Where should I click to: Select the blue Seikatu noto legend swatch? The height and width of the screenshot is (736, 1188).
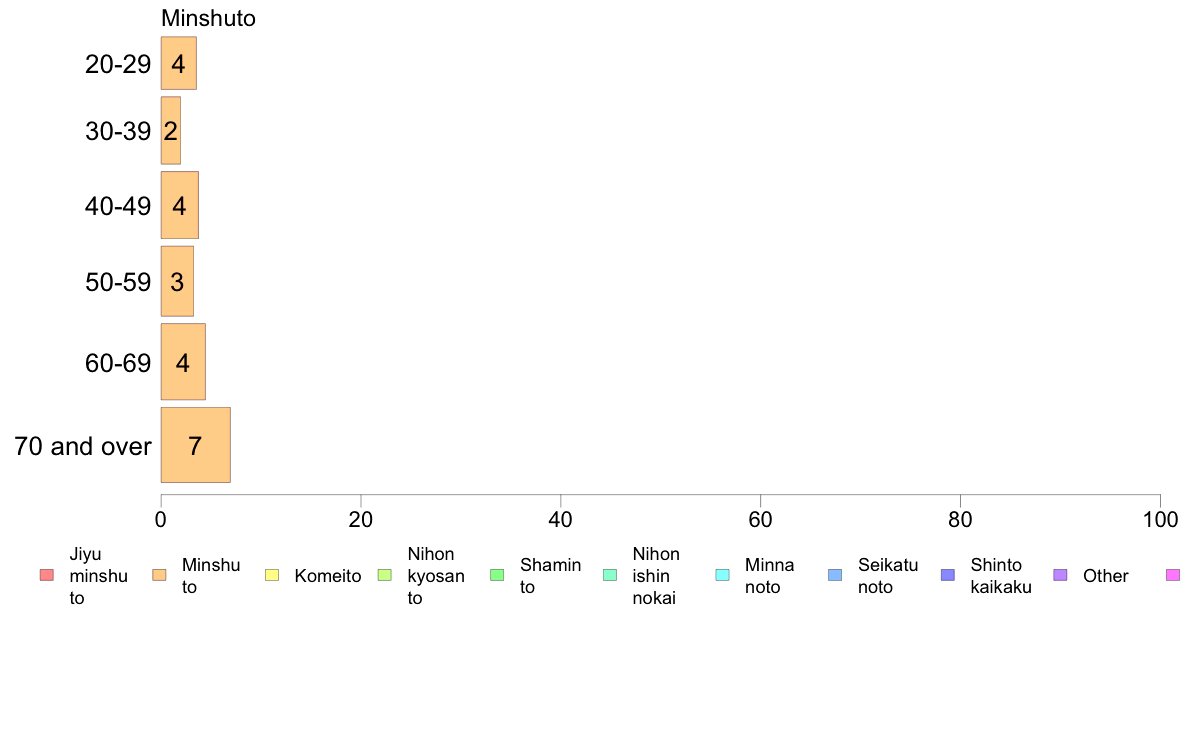click(x=835, y=575)
